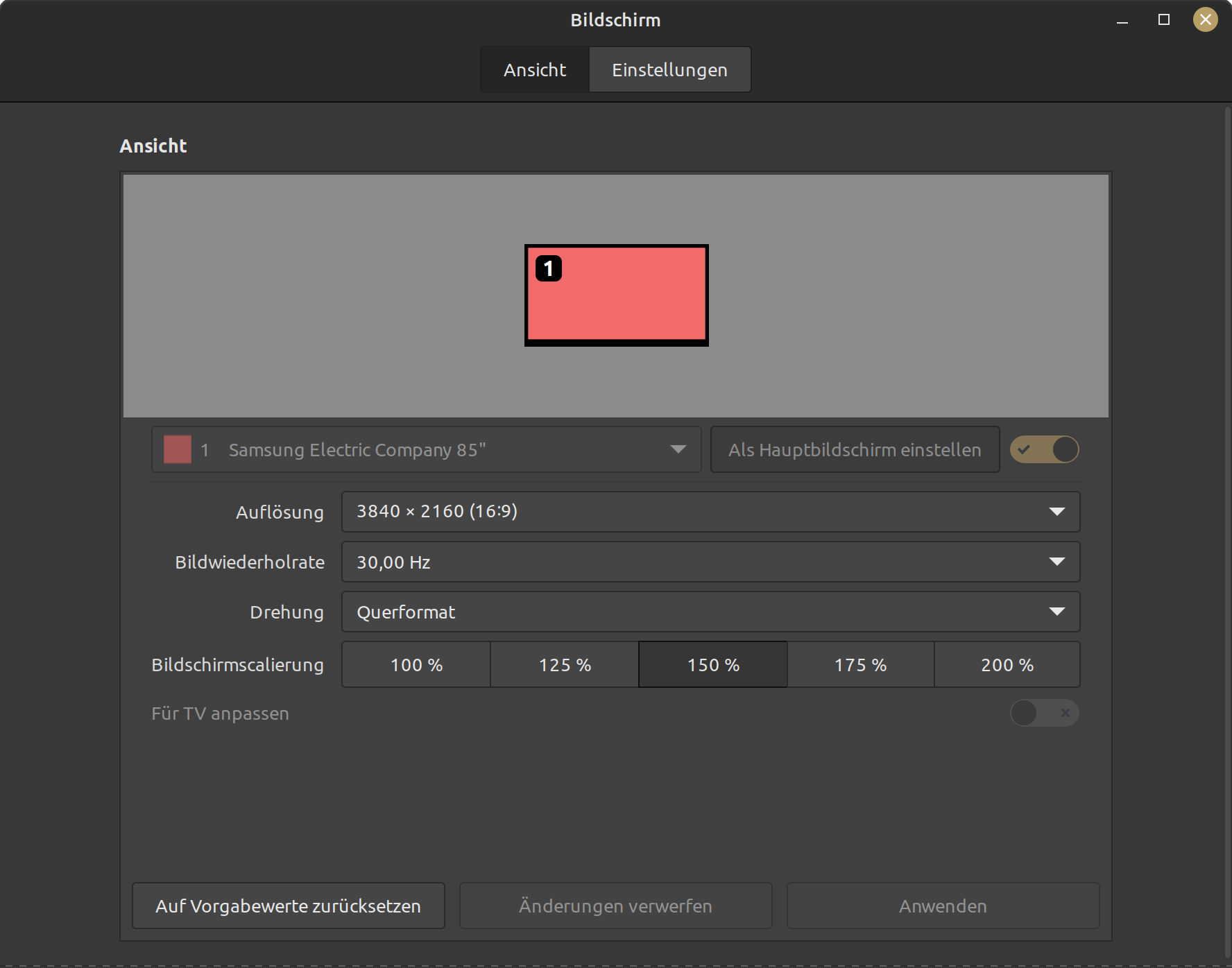
Task: Choose 200 % screen scaling
Action: (x=1007, y=664)
